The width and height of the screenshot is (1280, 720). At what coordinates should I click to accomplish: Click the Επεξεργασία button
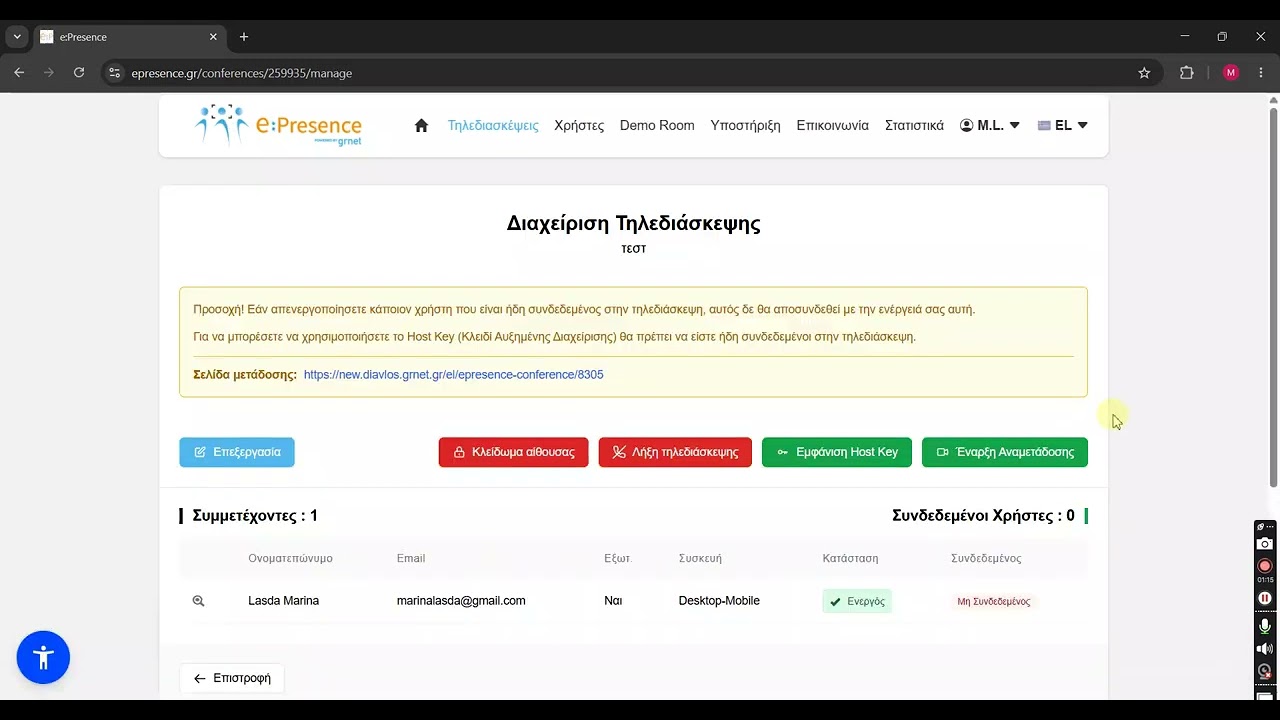237,452
